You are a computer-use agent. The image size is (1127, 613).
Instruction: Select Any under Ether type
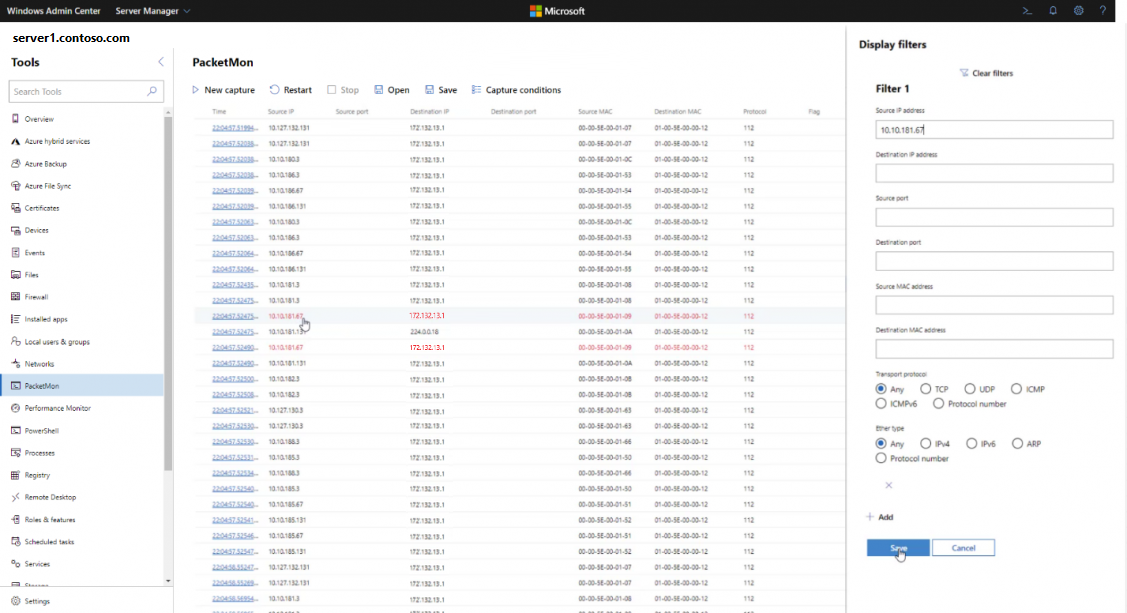881,443
